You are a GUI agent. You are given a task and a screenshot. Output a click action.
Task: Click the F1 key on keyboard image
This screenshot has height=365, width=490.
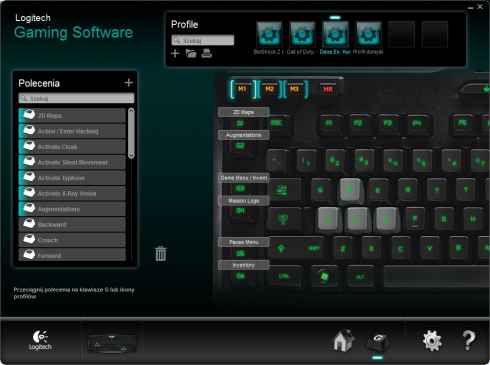point(329,123)
